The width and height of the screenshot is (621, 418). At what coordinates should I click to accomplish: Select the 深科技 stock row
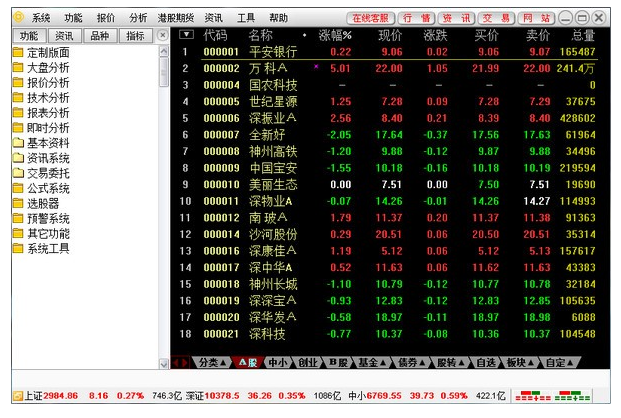(x=386, y=334)
